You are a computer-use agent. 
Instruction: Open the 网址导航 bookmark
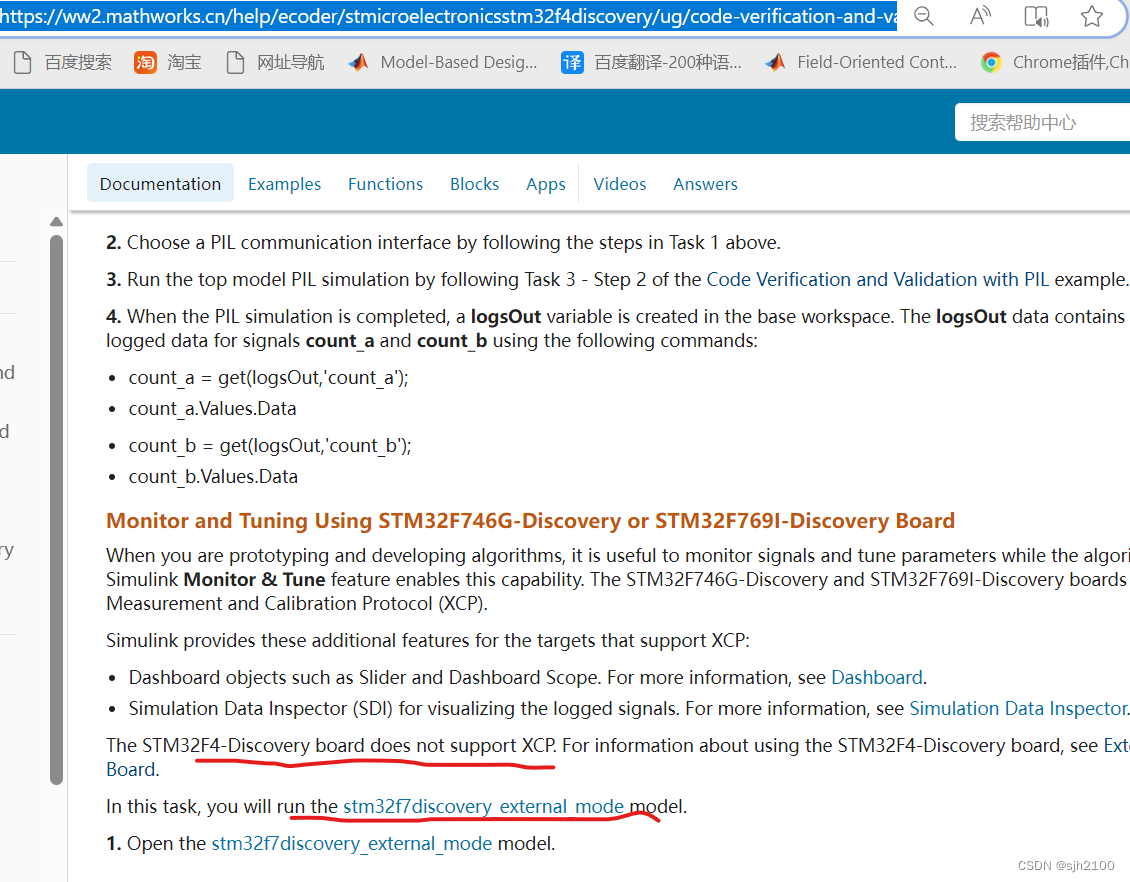click(x=275, y=63)
